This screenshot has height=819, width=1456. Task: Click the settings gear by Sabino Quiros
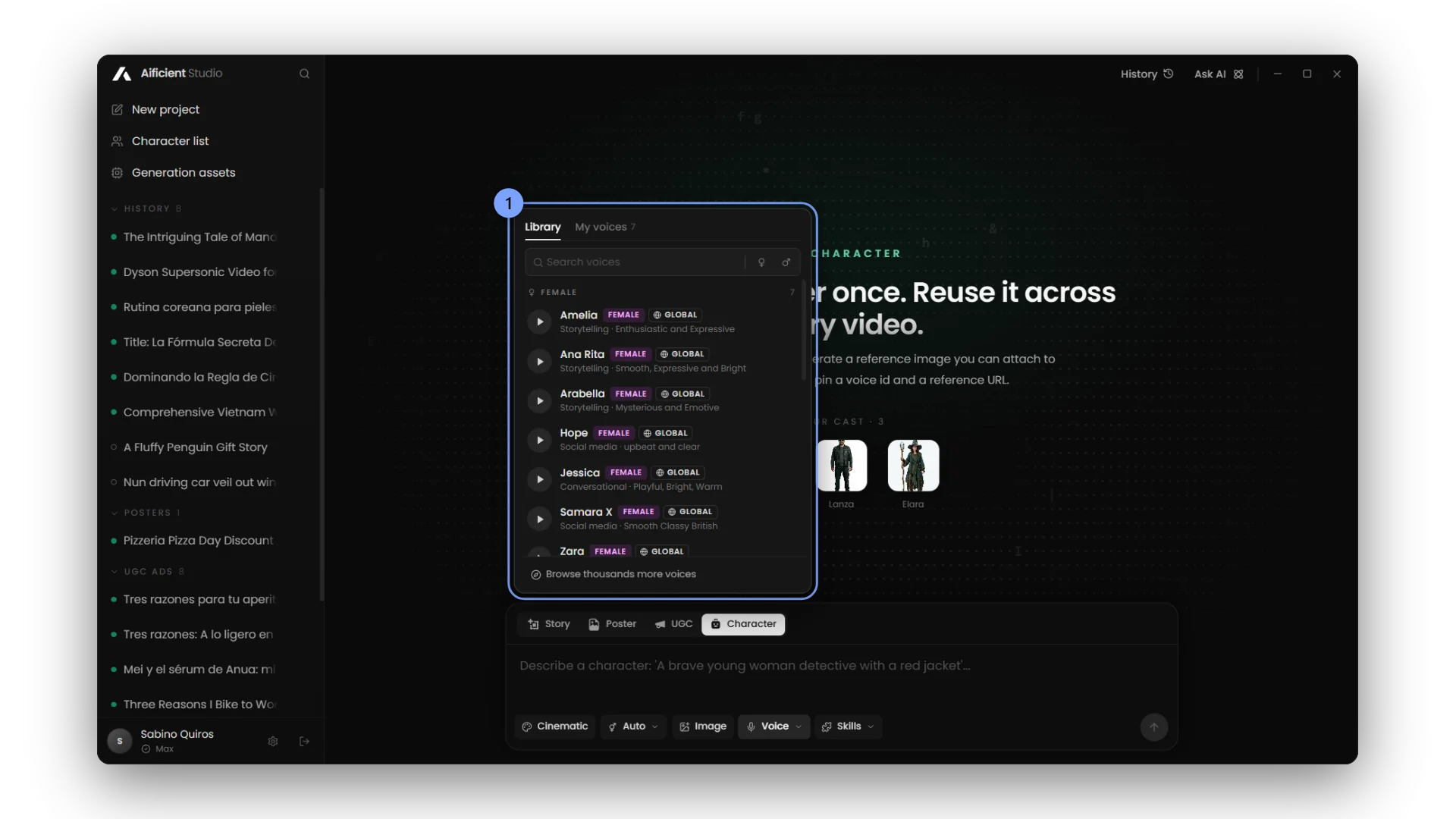pyautogui.click(x=273, y=742)
